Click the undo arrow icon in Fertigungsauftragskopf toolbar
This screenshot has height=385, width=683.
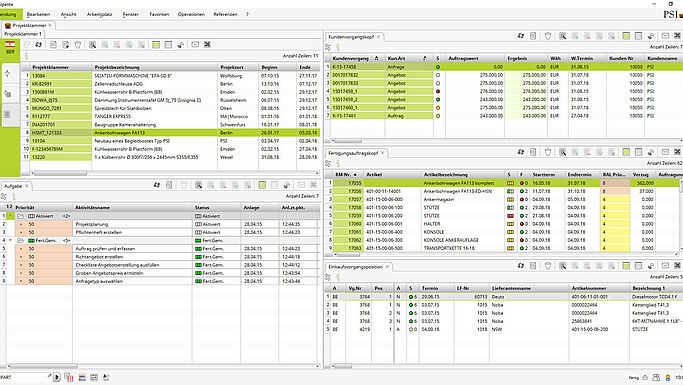pos(651,152)
